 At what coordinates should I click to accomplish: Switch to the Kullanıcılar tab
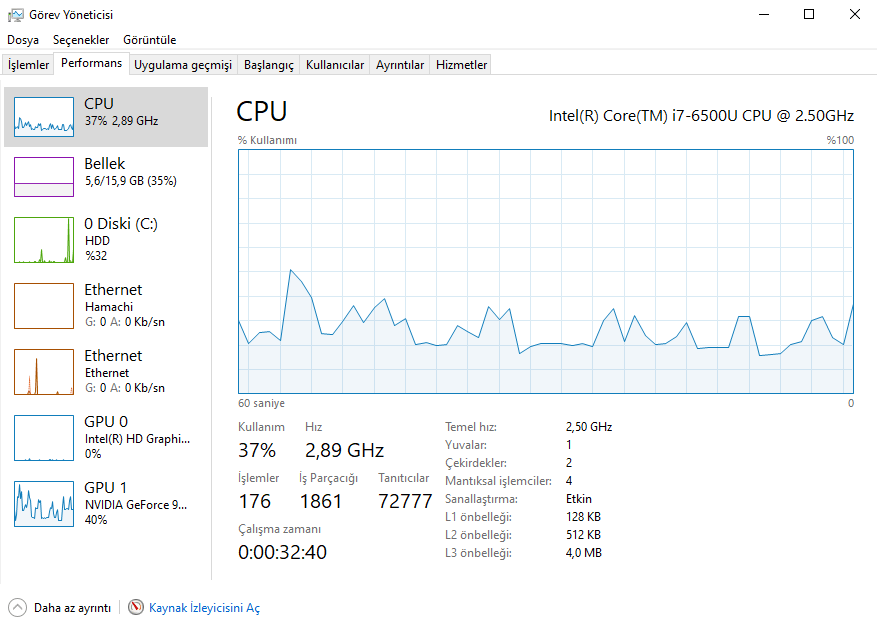pos(335,65)
